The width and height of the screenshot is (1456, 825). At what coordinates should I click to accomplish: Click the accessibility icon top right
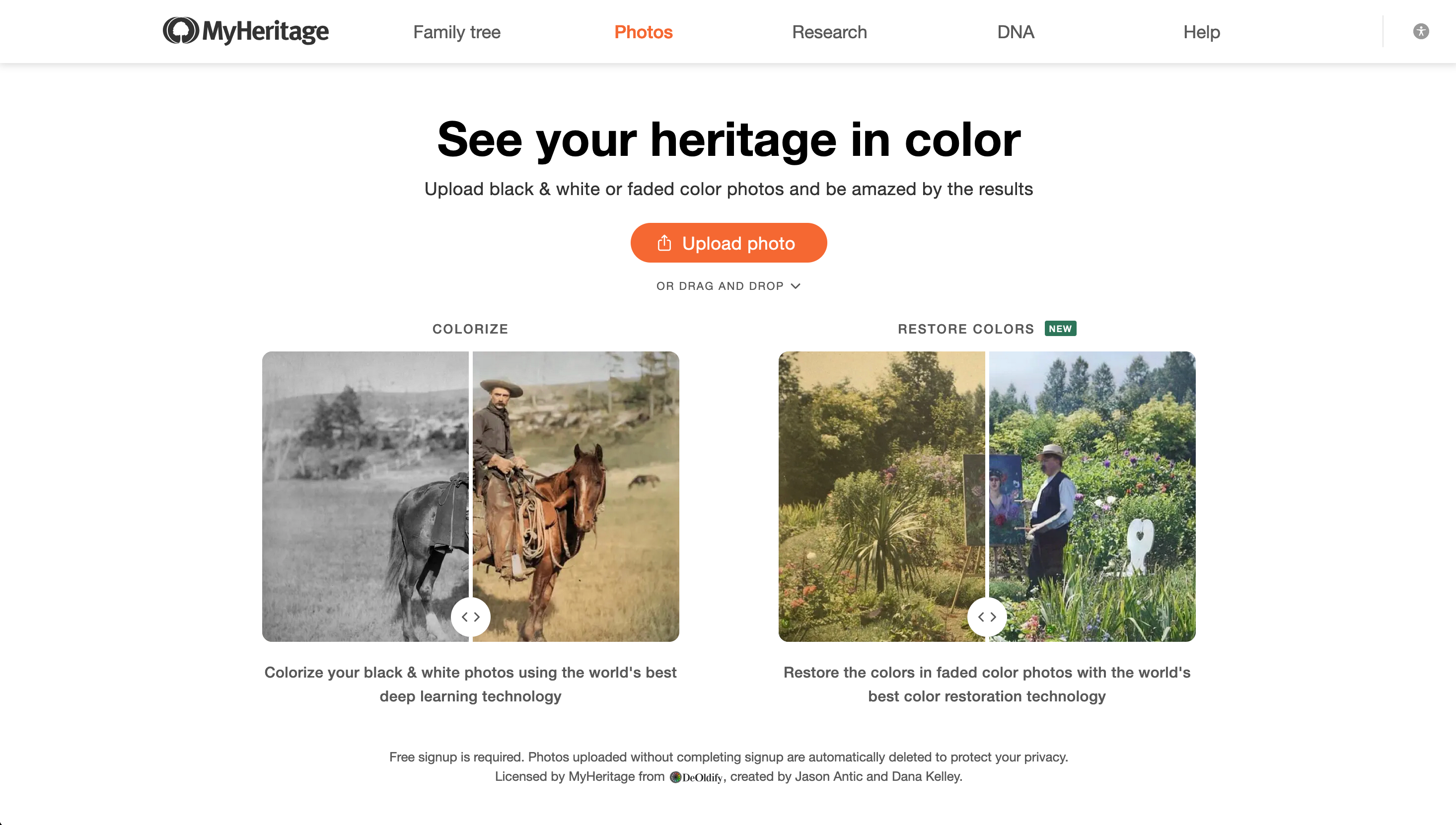1422,31
